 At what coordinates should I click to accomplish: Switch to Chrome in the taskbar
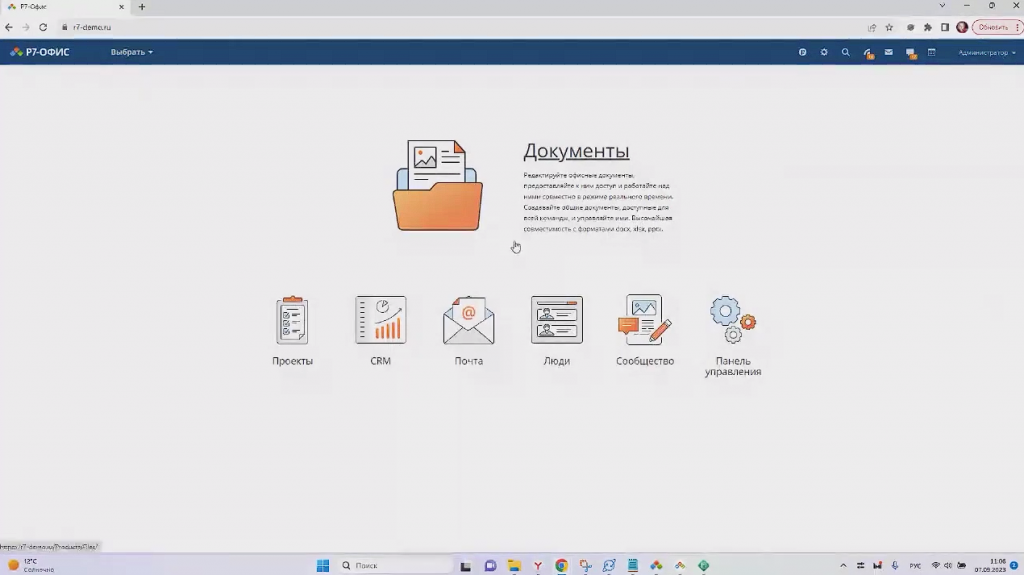click(x=562, y=565)
